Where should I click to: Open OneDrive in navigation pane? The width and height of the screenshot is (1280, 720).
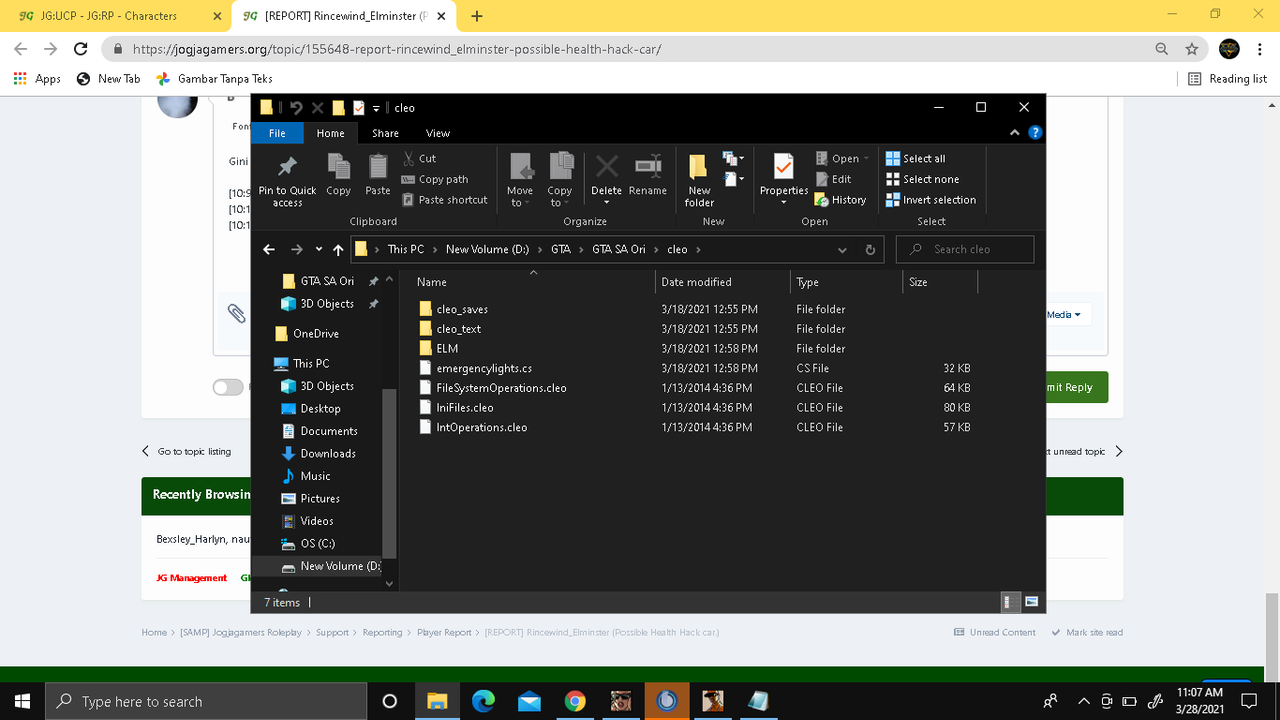(x=315, y=333)
